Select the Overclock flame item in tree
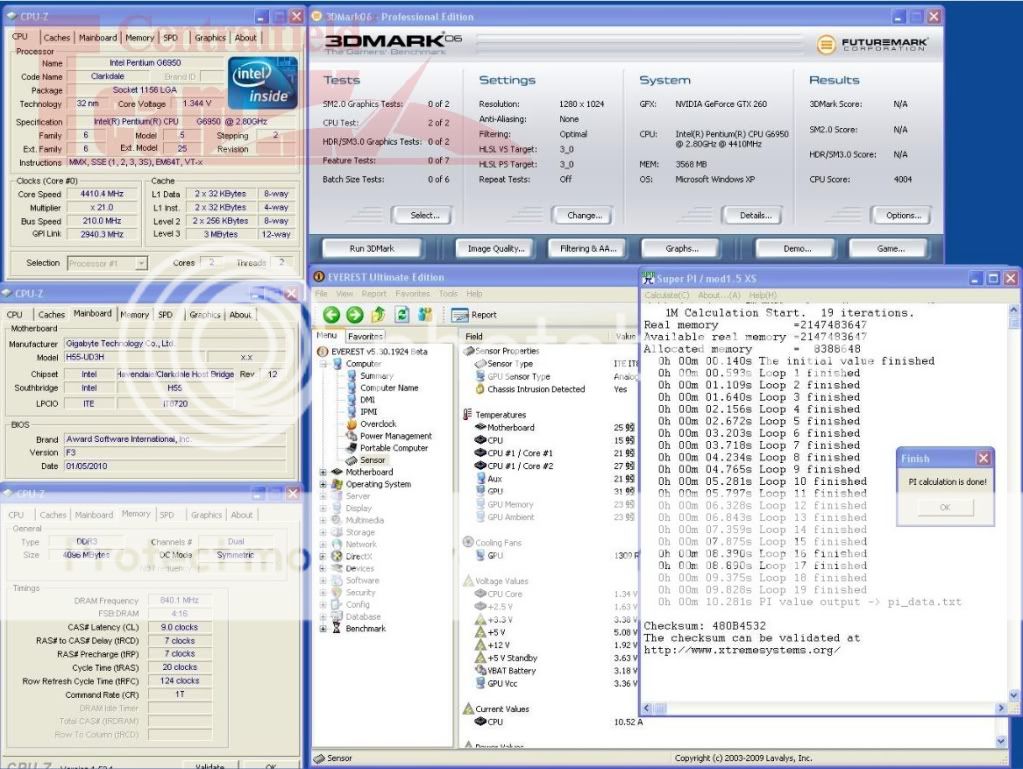The image size is (1023, 769). pos(377,424)
